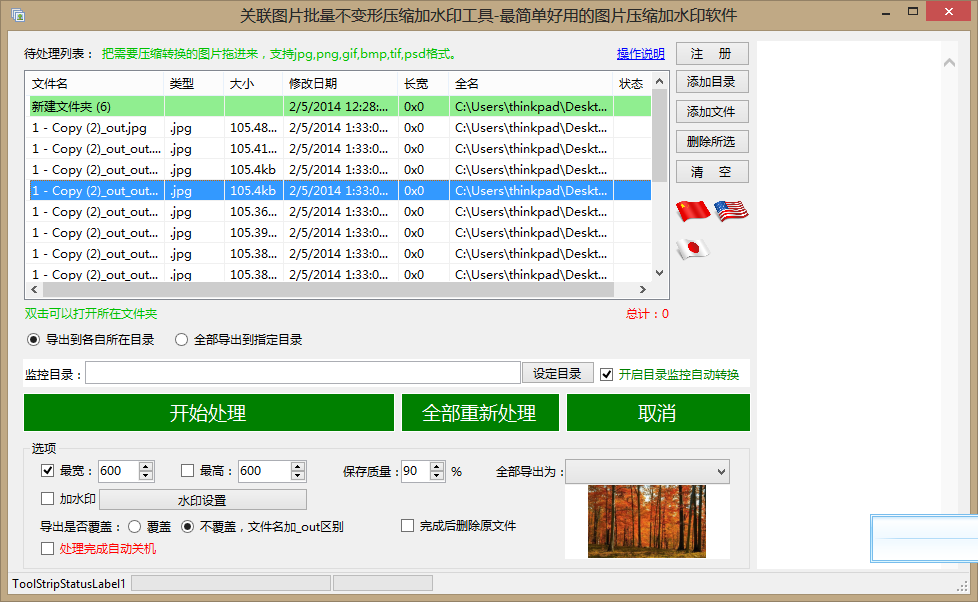Click the file list scroll down arrow

659,273
